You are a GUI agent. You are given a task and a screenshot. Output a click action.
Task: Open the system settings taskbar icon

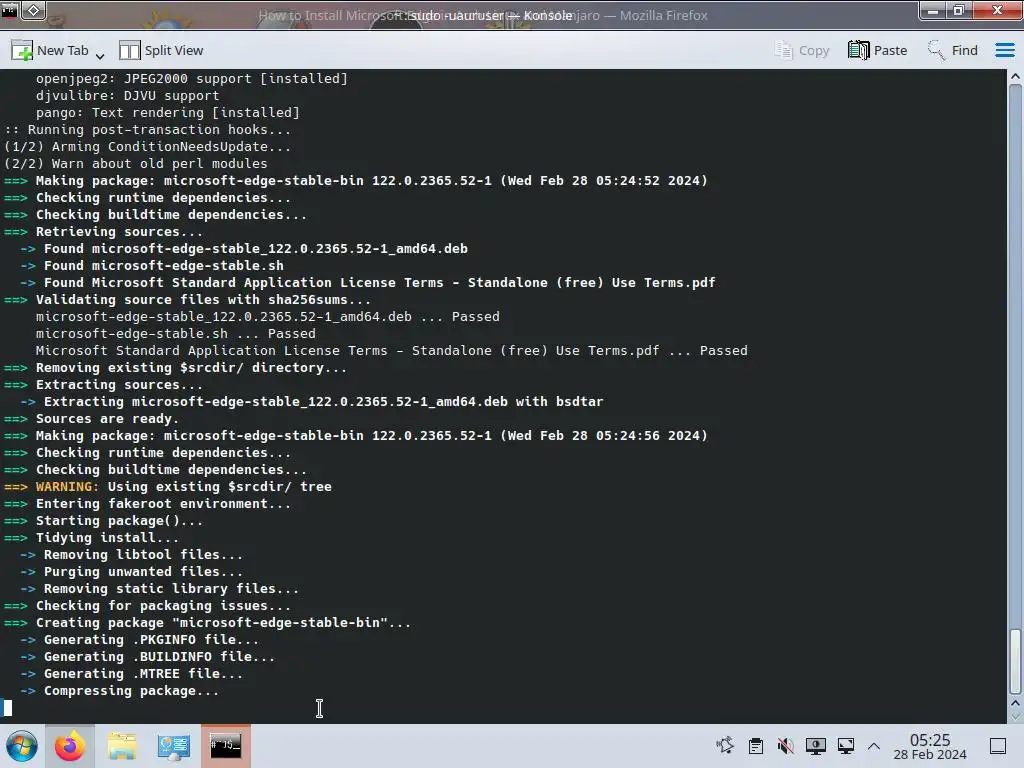174,746
